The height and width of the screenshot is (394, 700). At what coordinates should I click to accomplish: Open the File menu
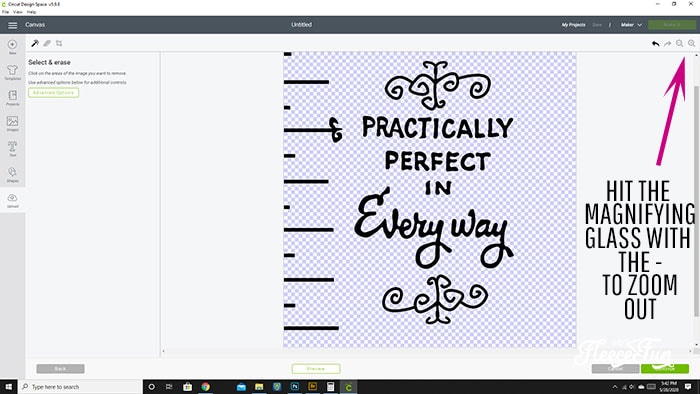click(5, 12)
